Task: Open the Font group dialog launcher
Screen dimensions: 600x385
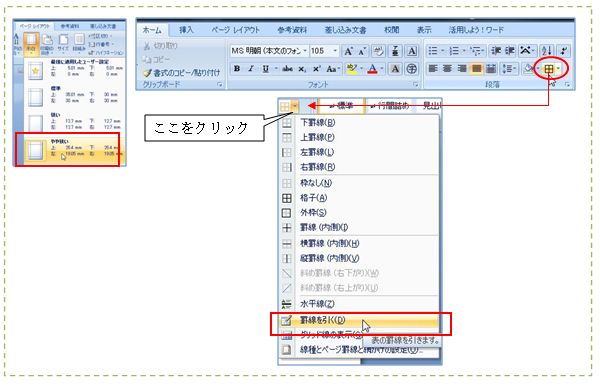Action: coord(415,85)
